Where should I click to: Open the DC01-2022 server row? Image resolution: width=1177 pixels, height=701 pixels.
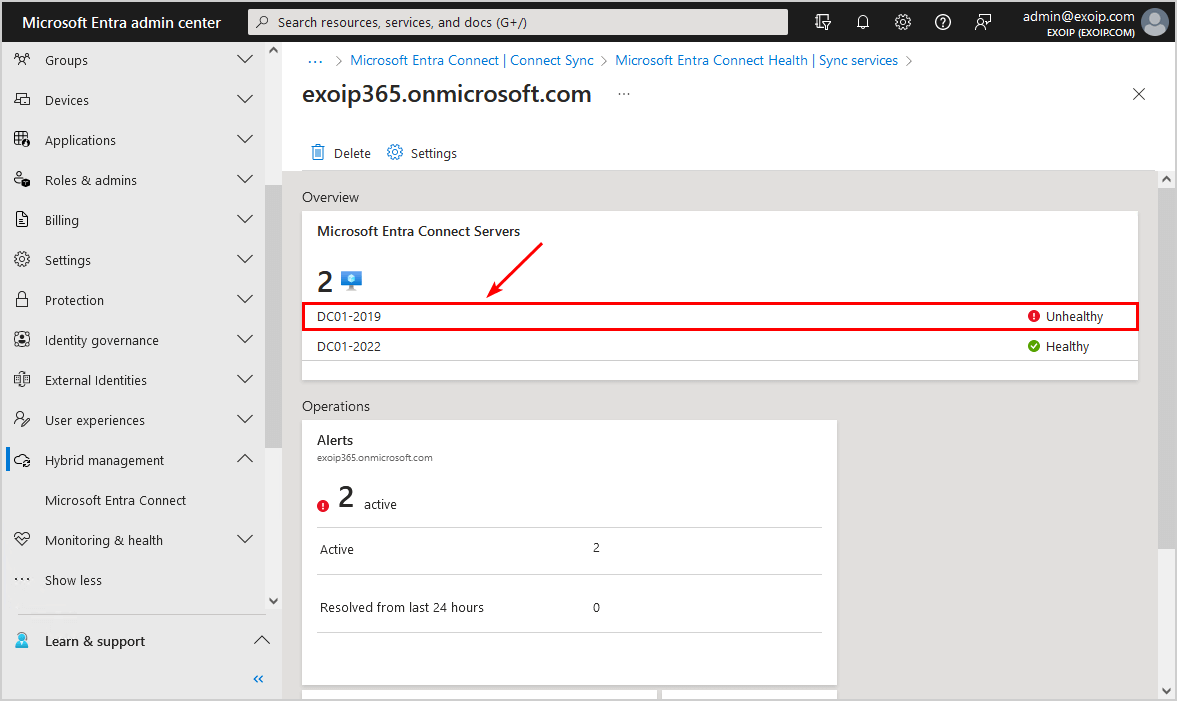720,346
